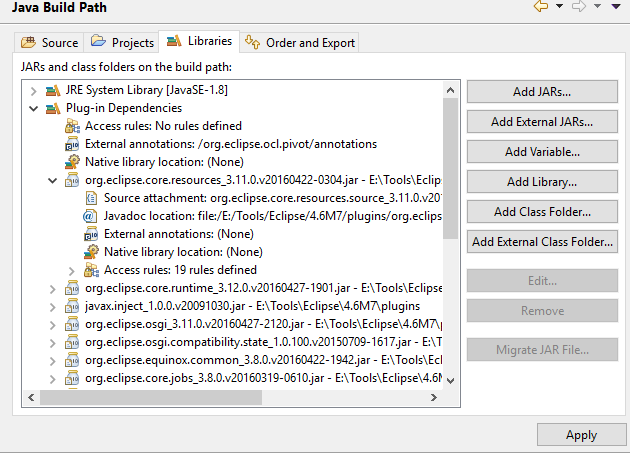Click icon beside External annotations /org.eclipse.ocl.pivot
Screen dimensions: 630x453
click(72, 144)
